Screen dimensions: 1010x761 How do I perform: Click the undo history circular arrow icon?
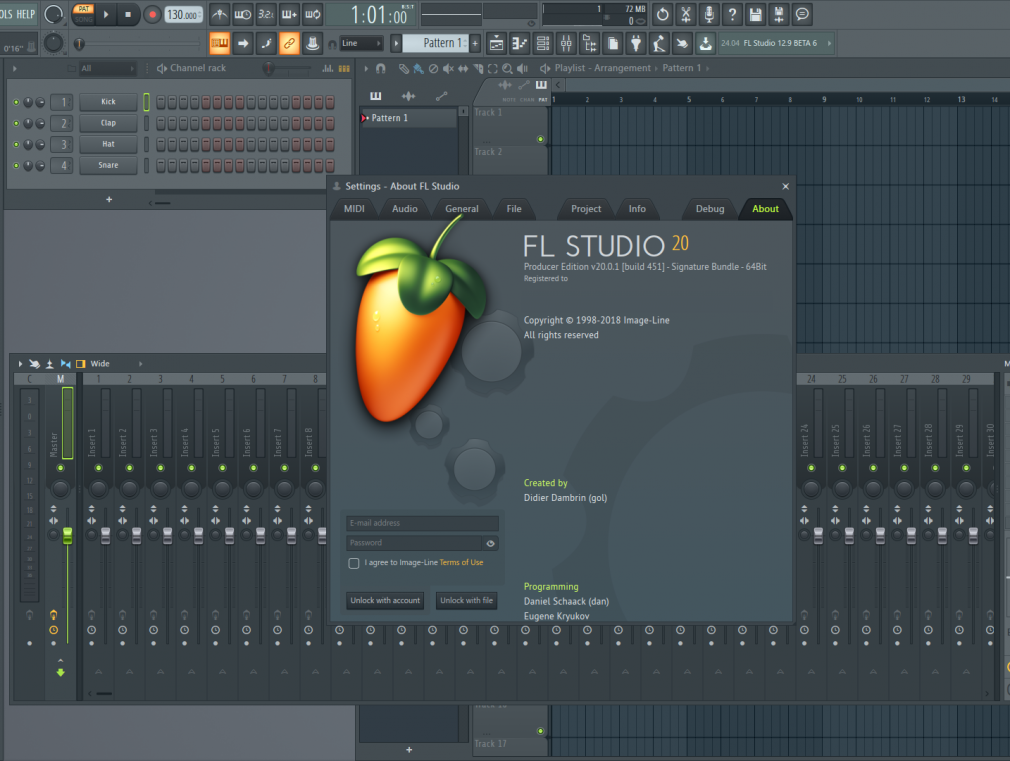click(662, 14)
